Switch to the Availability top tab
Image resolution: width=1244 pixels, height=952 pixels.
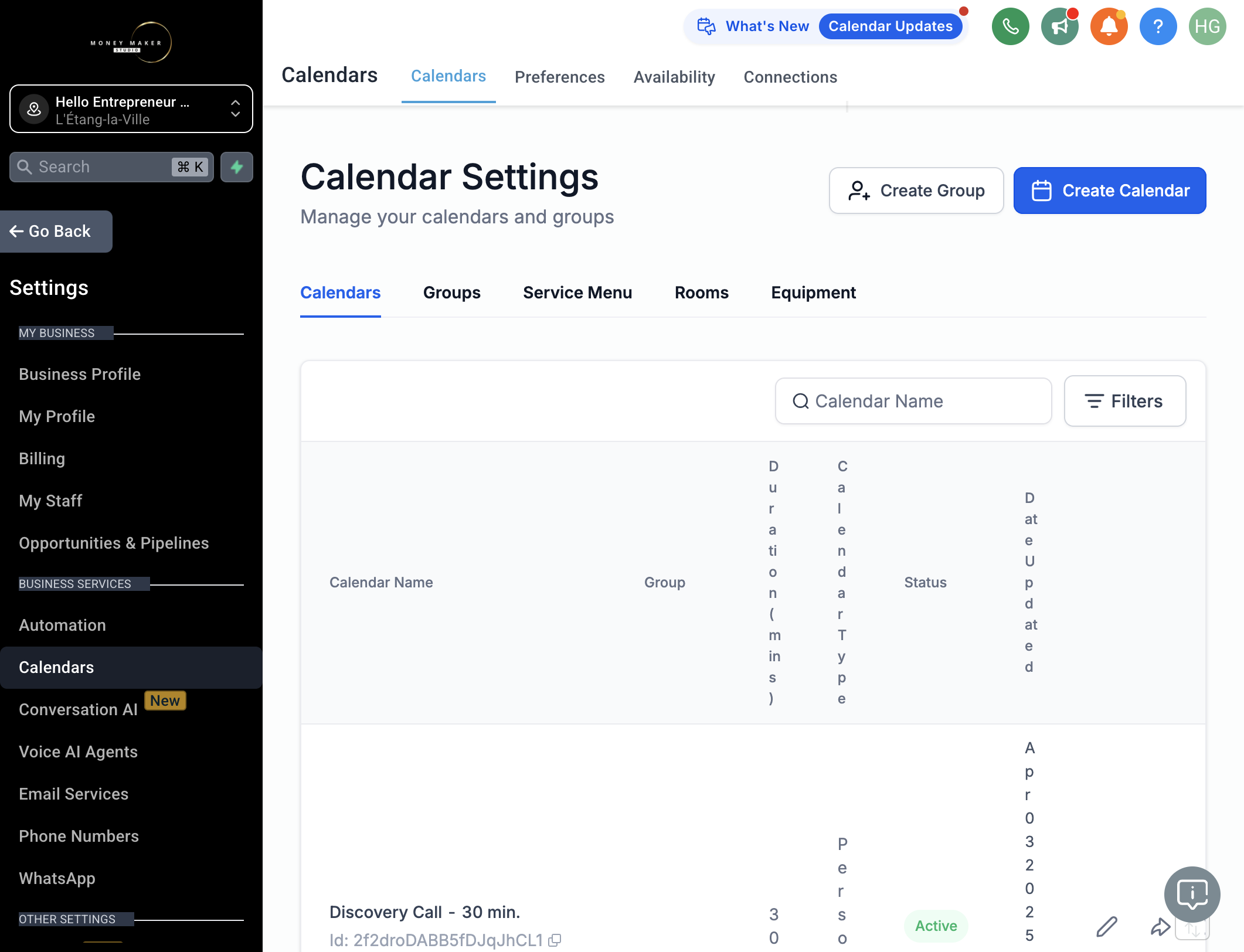[674, 77]
